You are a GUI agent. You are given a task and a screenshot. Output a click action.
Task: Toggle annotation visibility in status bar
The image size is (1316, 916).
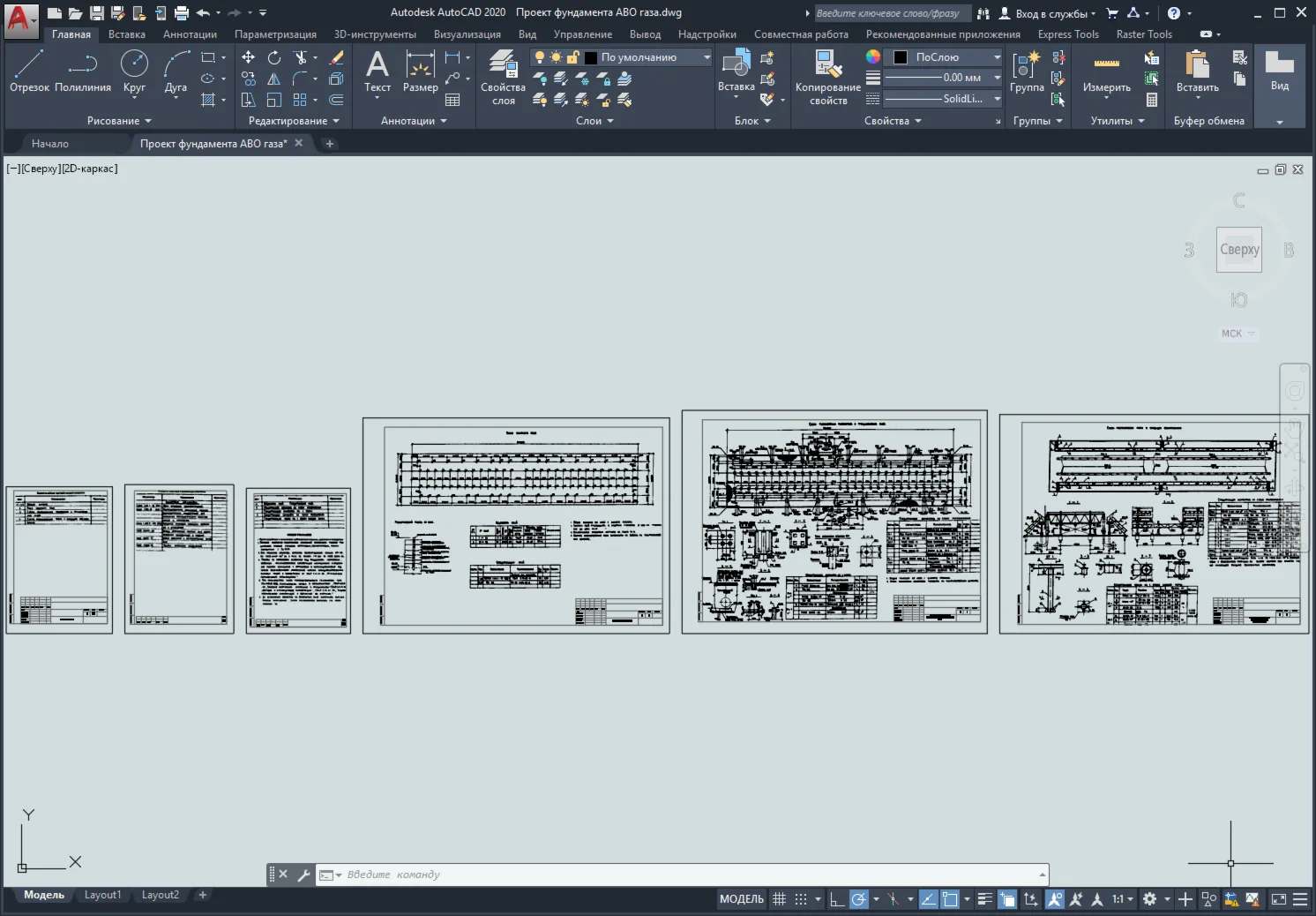(x=1054, y=899)
